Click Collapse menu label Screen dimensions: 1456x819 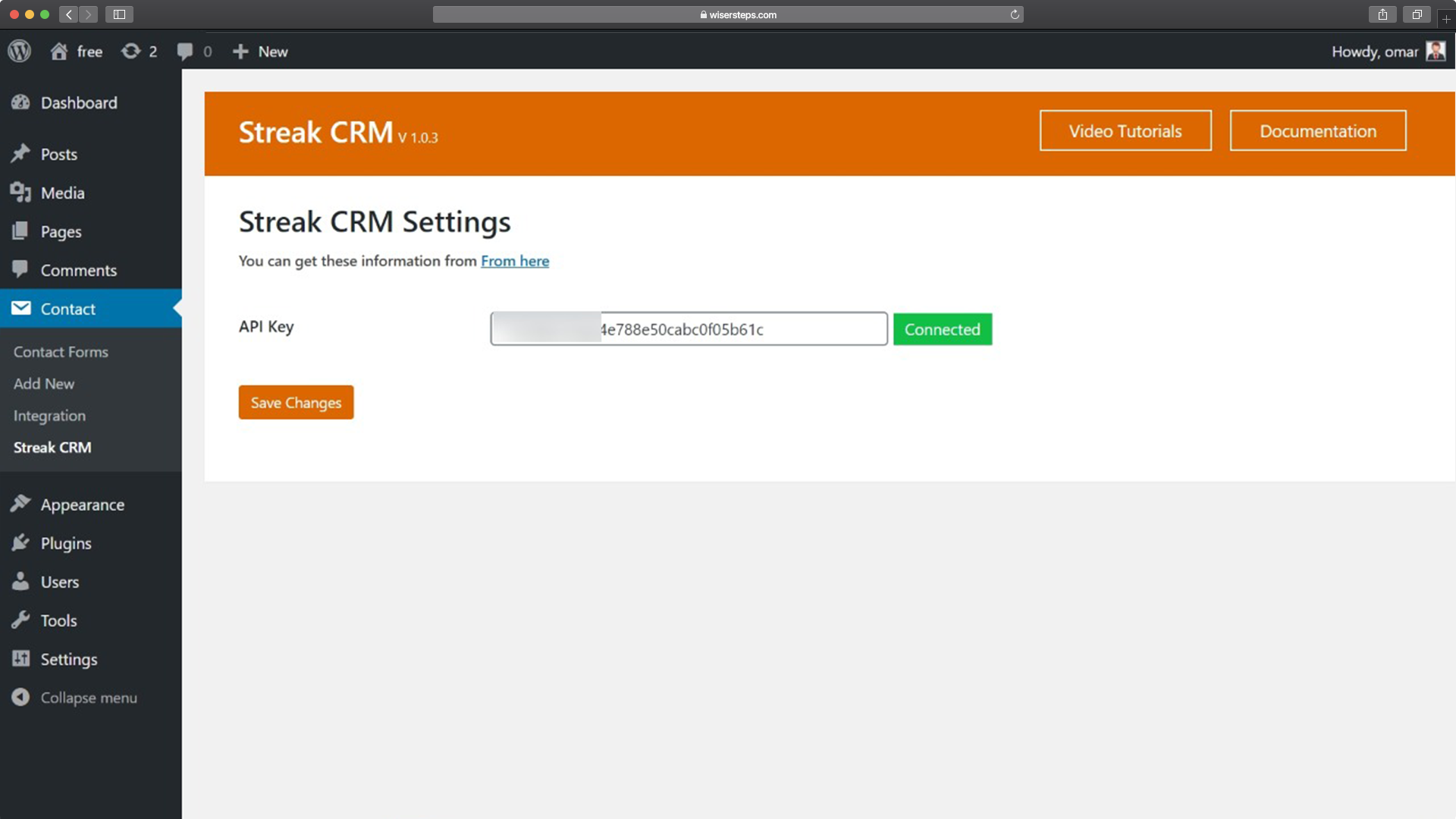[x=89, y=698]
